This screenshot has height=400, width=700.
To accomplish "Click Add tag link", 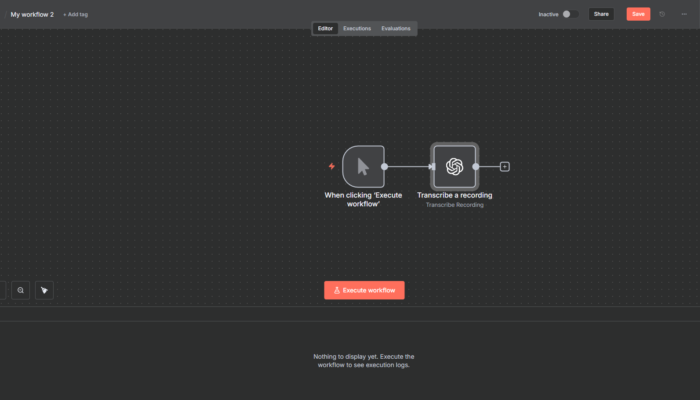I will (75, 15).
